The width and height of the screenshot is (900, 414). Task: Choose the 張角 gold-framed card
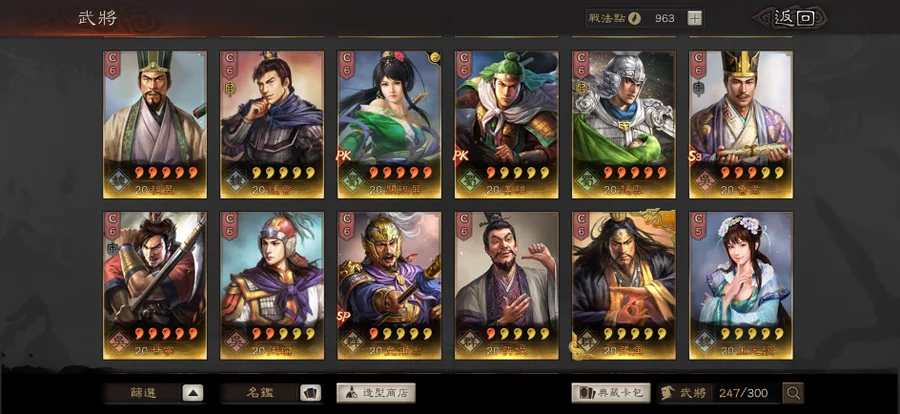(624, 286)
